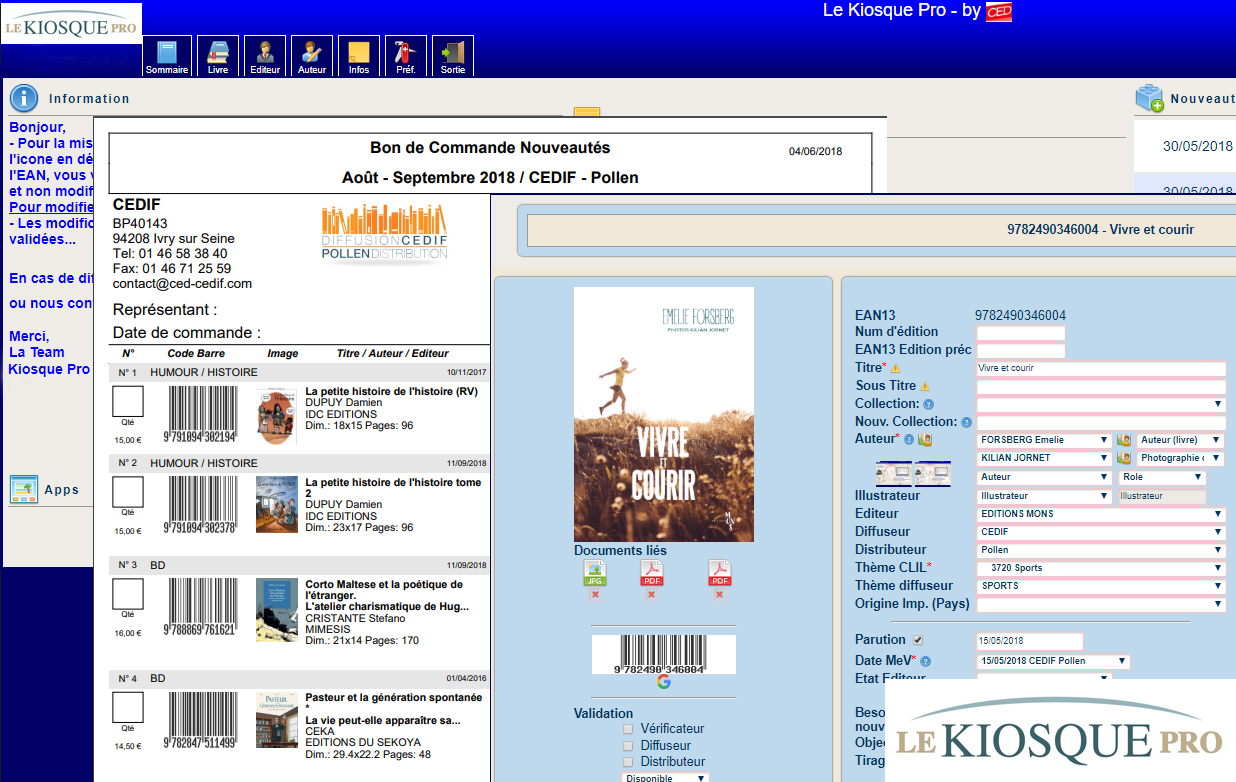Screen dimensions: 1236x782
Task: Click the Qté box for order item N° 3
Action: (128, 593)
